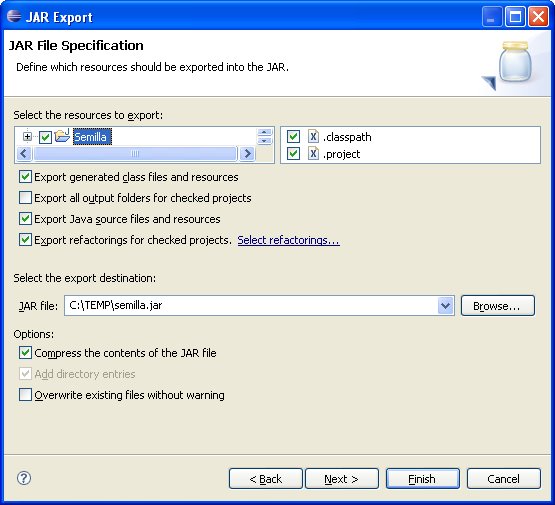Click the Eclipse icon in title bar

click(14, 16)
